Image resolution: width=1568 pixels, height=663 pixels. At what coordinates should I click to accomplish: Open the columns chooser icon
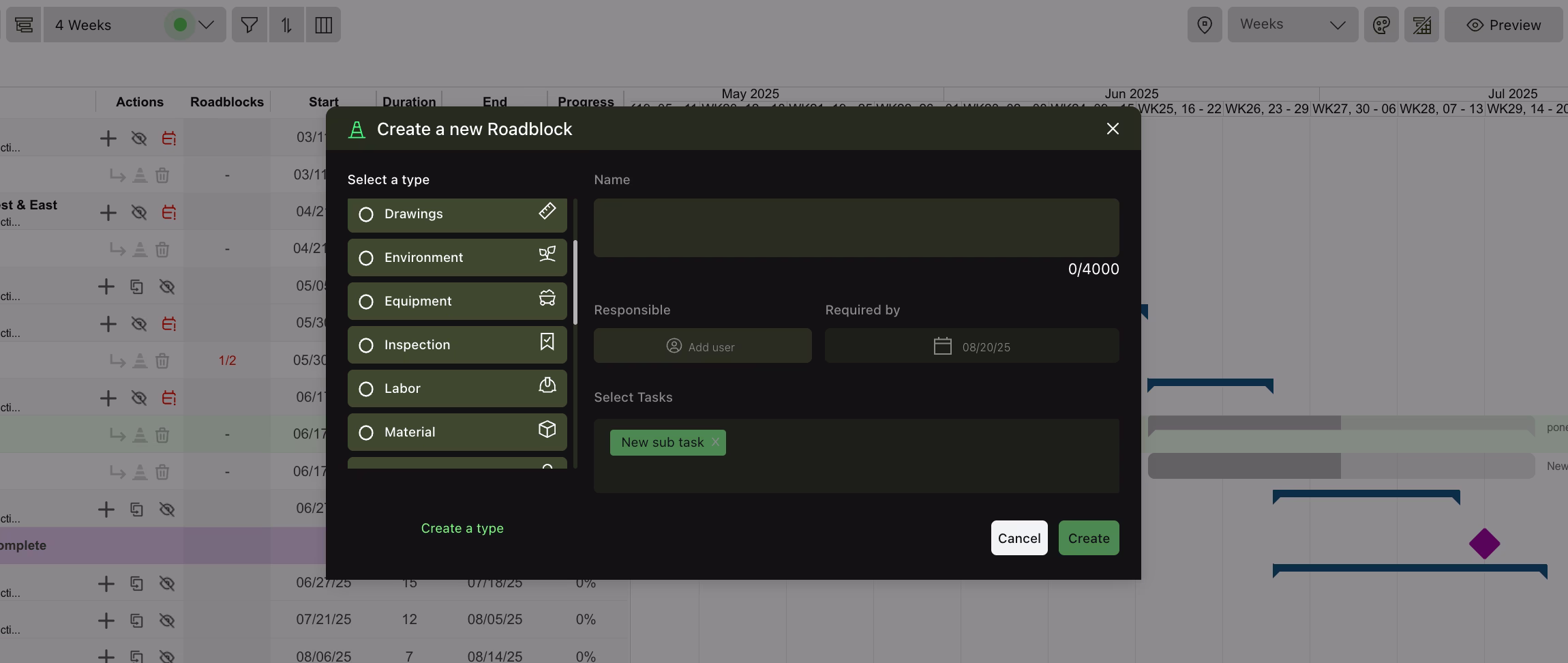click(x=323, y=25)
